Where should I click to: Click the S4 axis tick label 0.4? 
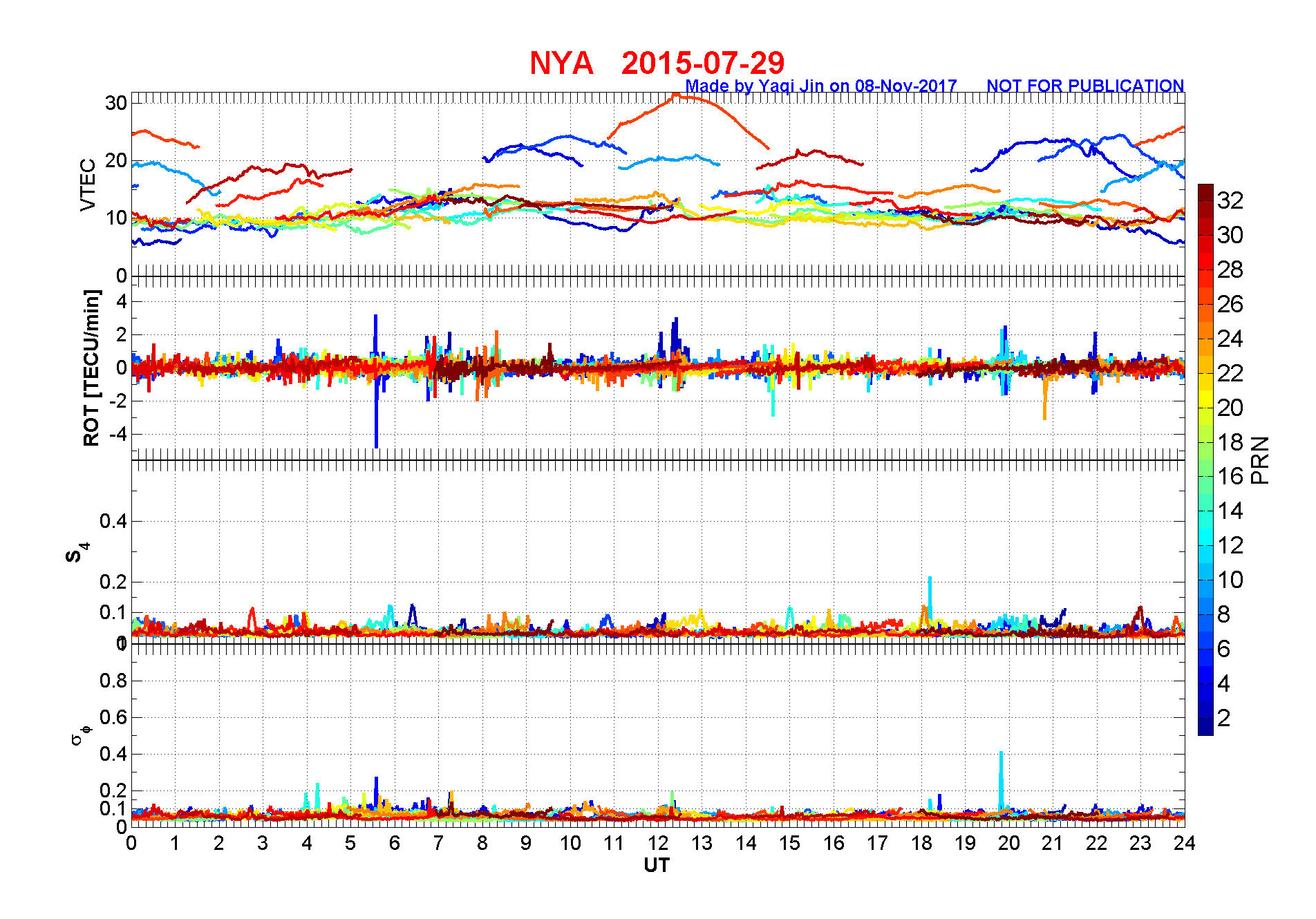pyautogui.click(x=113, y=521)
